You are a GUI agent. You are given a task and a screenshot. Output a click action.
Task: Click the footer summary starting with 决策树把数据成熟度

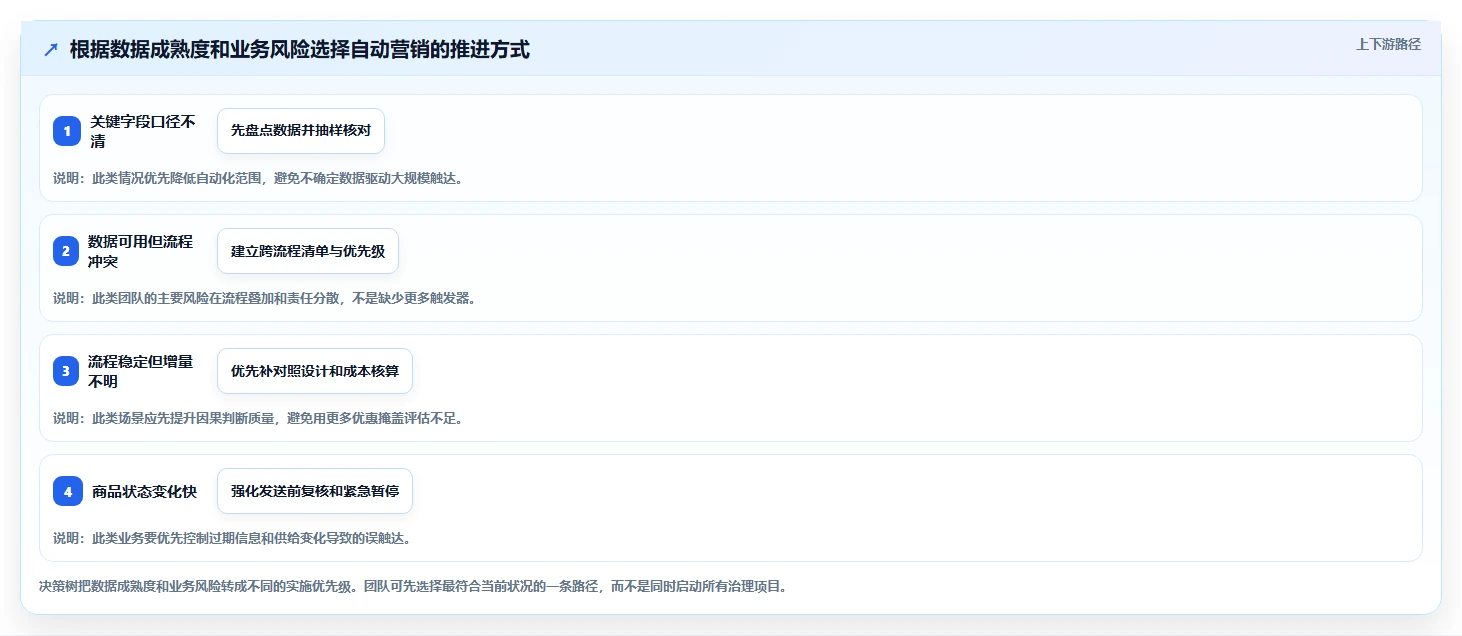[x=413, y=587]
